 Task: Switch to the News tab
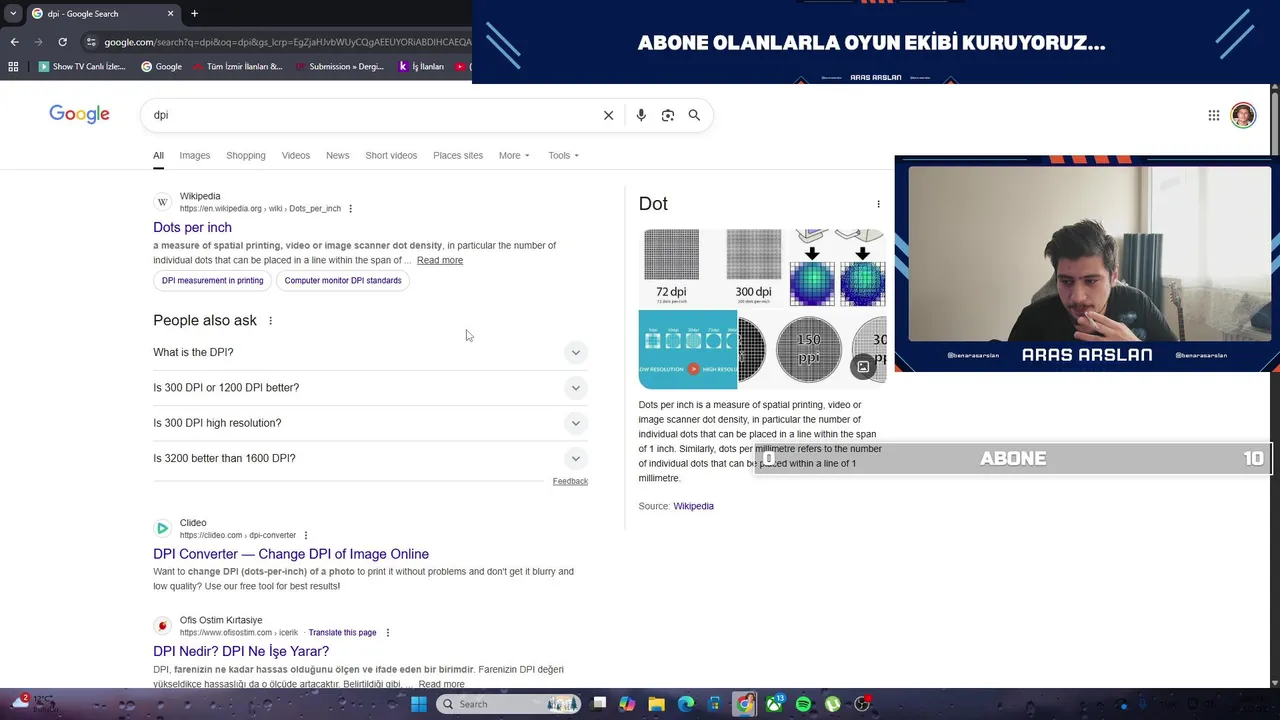coord(338,155)
